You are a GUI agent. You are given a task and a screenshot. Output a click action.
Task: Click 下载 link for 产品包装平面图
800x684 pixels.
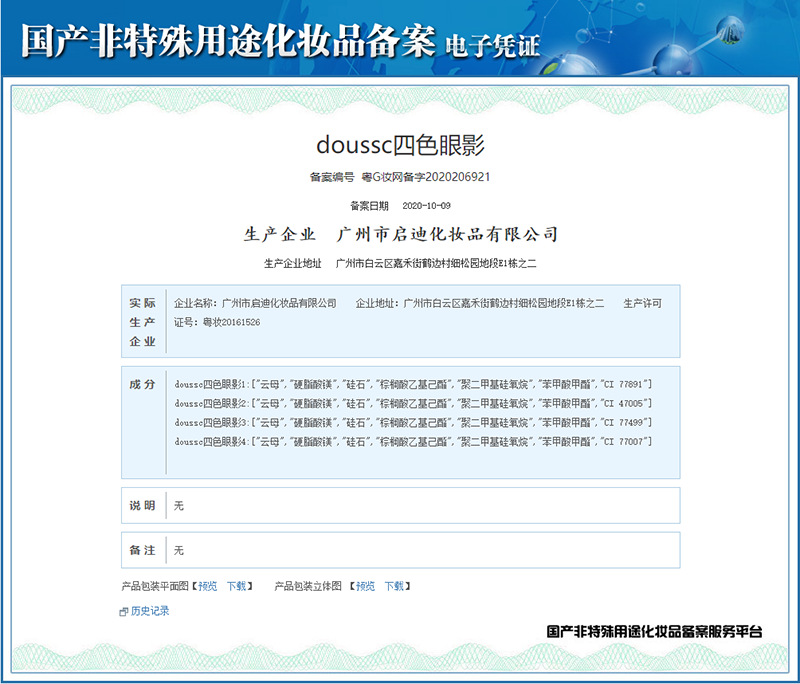[236, 586]
